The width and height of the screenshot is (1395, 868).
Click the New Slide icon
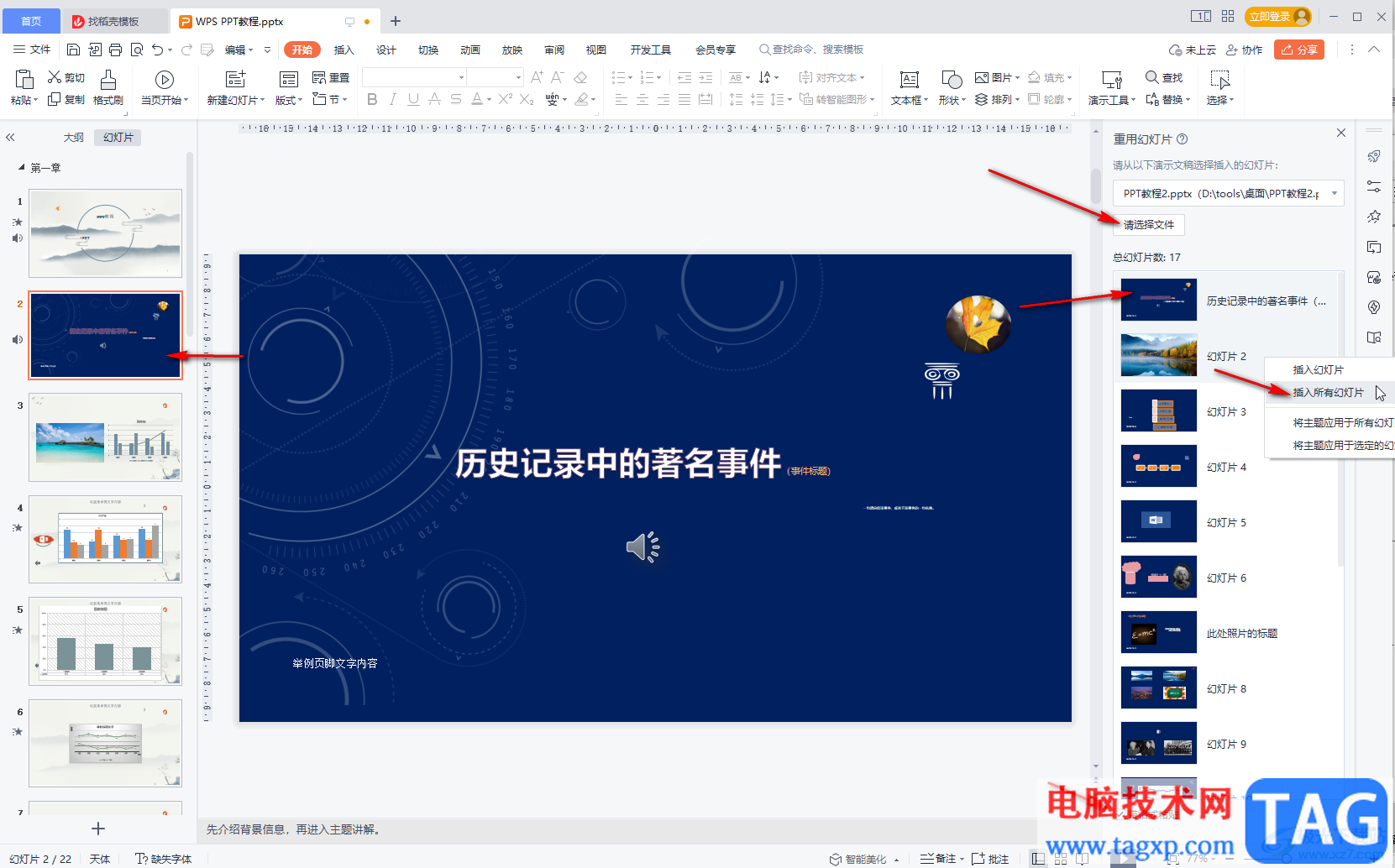pyautogui.click(x=236, y=80)
